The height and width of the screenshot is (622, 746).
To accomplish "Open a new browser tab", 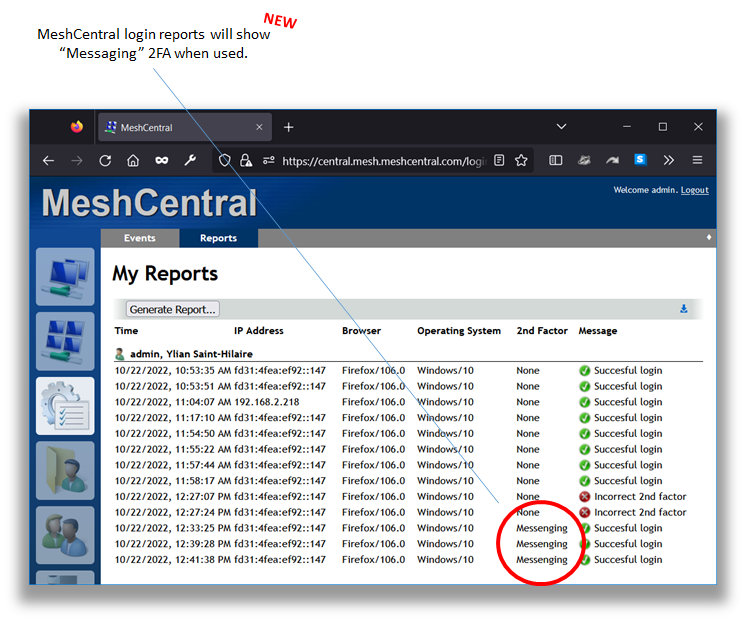I will point(289,127).
